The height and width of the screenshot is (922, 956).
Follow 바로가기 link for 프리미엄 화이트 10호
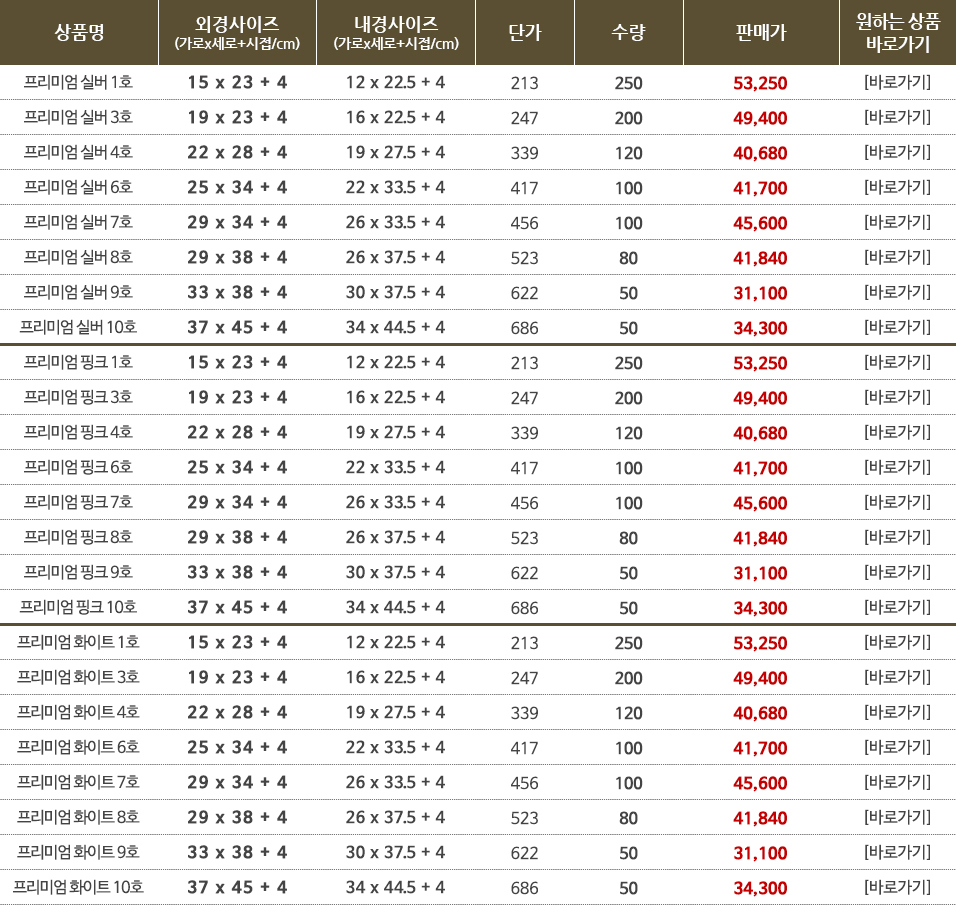pyautogui.click(x=897, y=887)
